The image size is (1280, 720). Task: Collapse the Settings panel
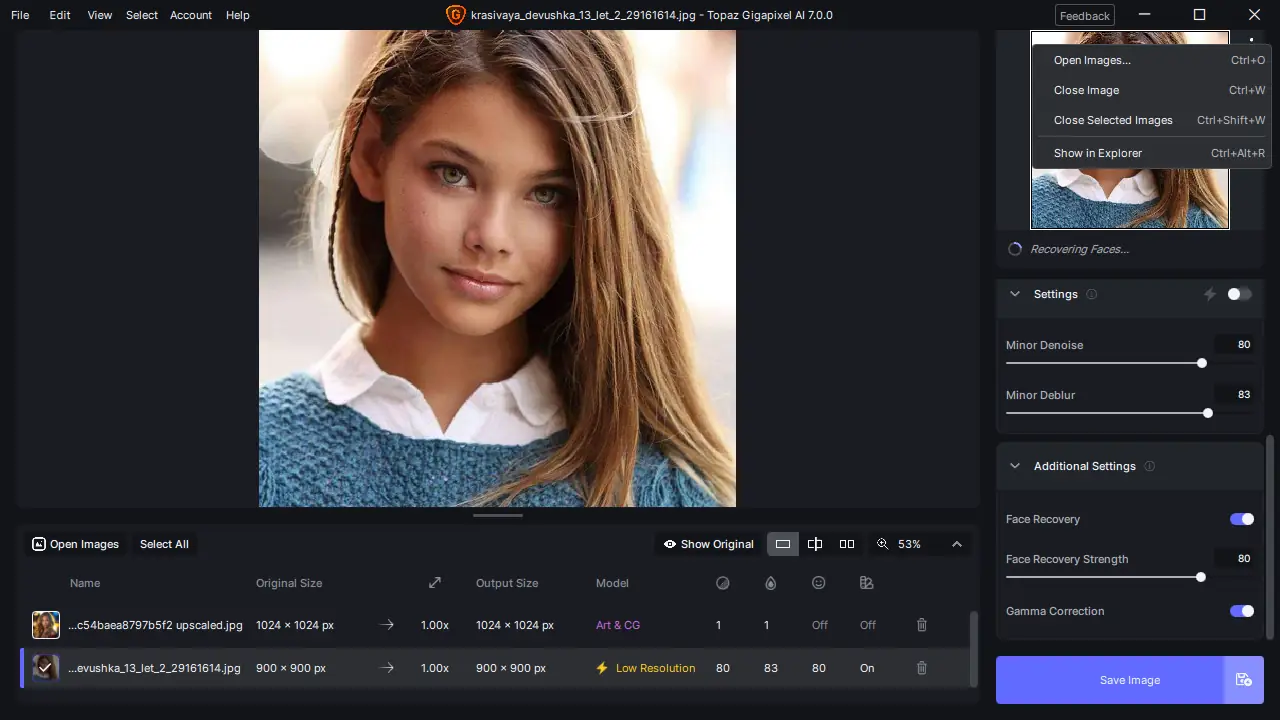coord(1015,294)
